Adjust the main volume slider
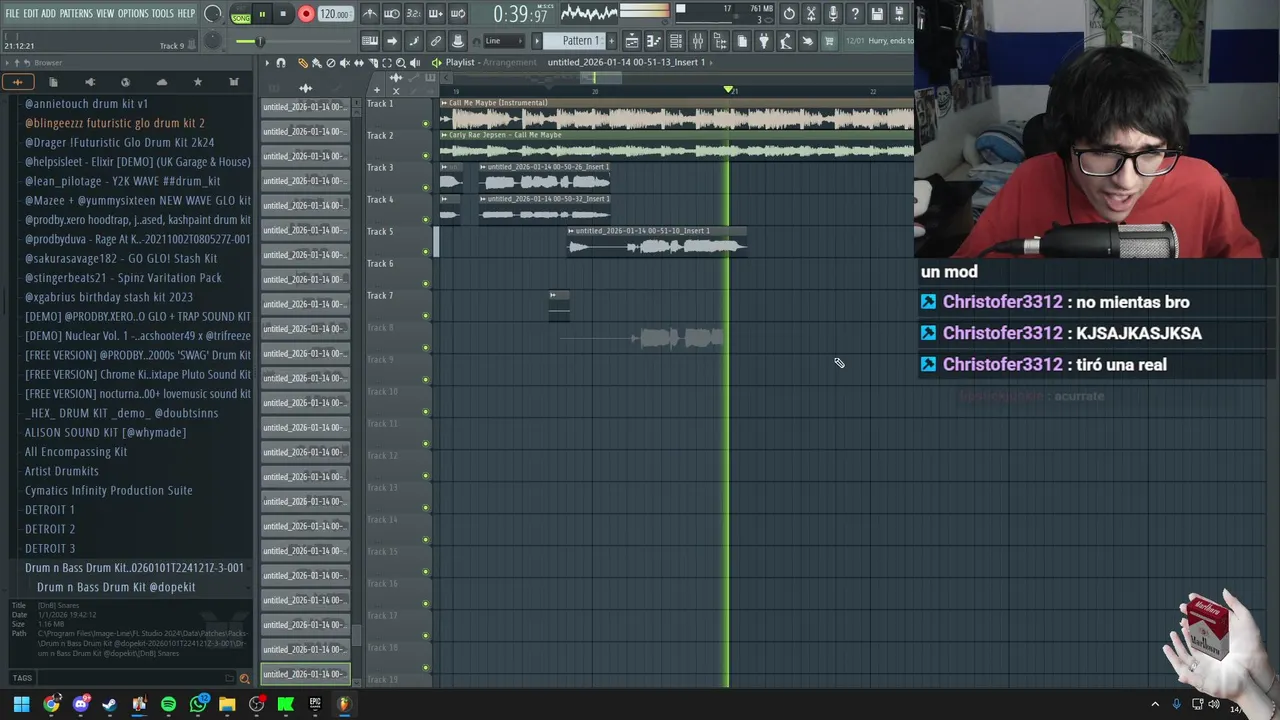This screenshot has width=1280, height=720. [293, 41]
